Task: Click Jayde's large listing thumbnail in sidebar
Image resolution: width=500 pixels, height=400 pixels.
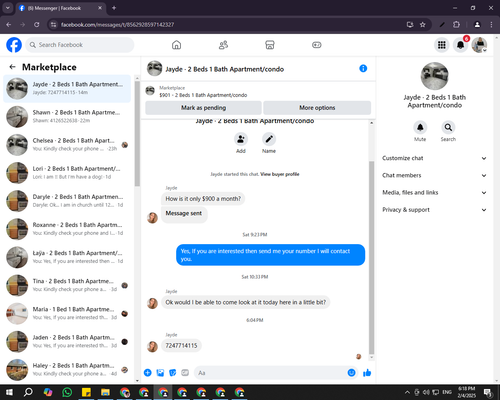Action: click(434, 76)
